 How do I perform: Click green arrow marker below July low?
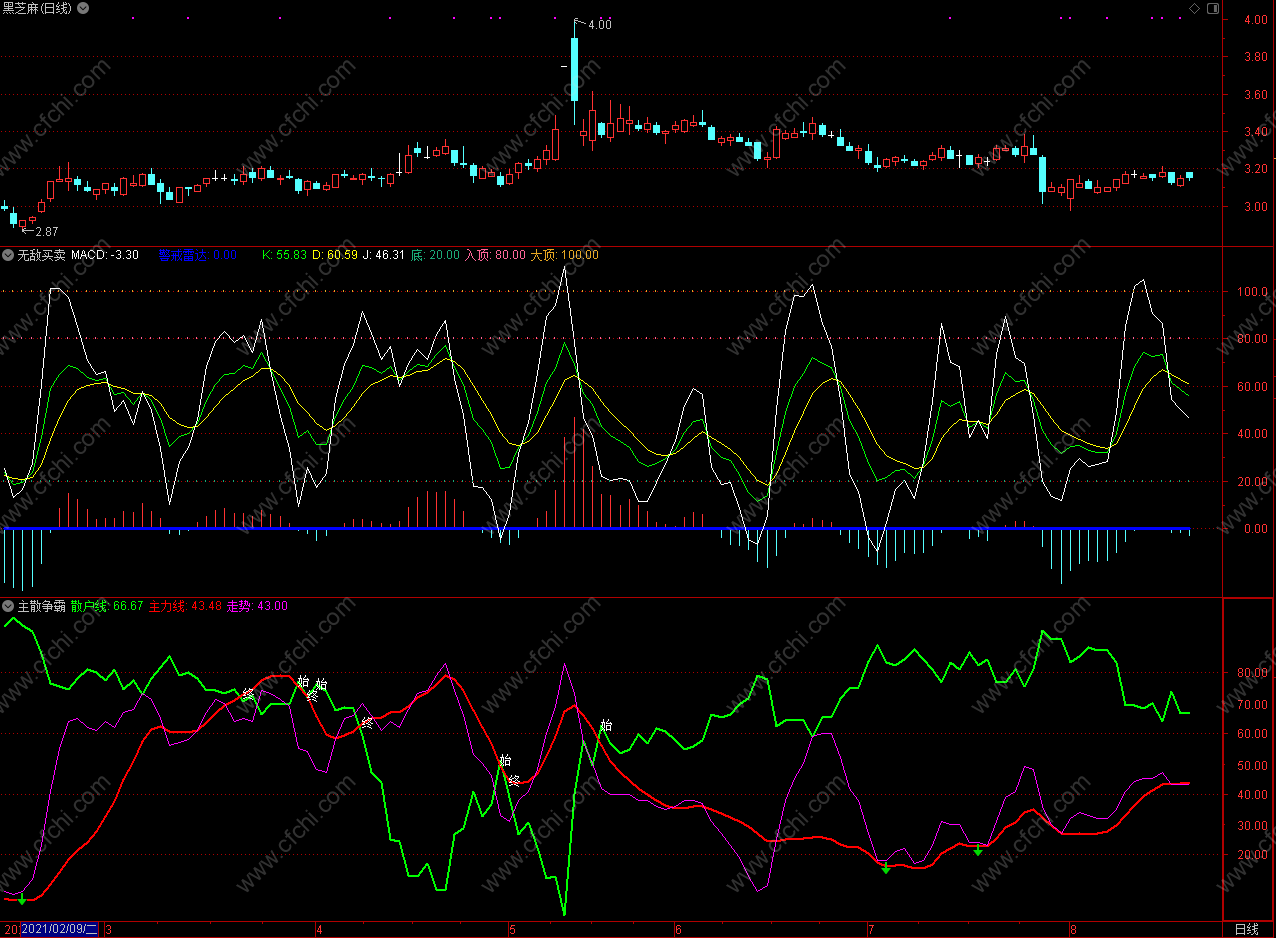pyautogui.click(x=885, y=869)
